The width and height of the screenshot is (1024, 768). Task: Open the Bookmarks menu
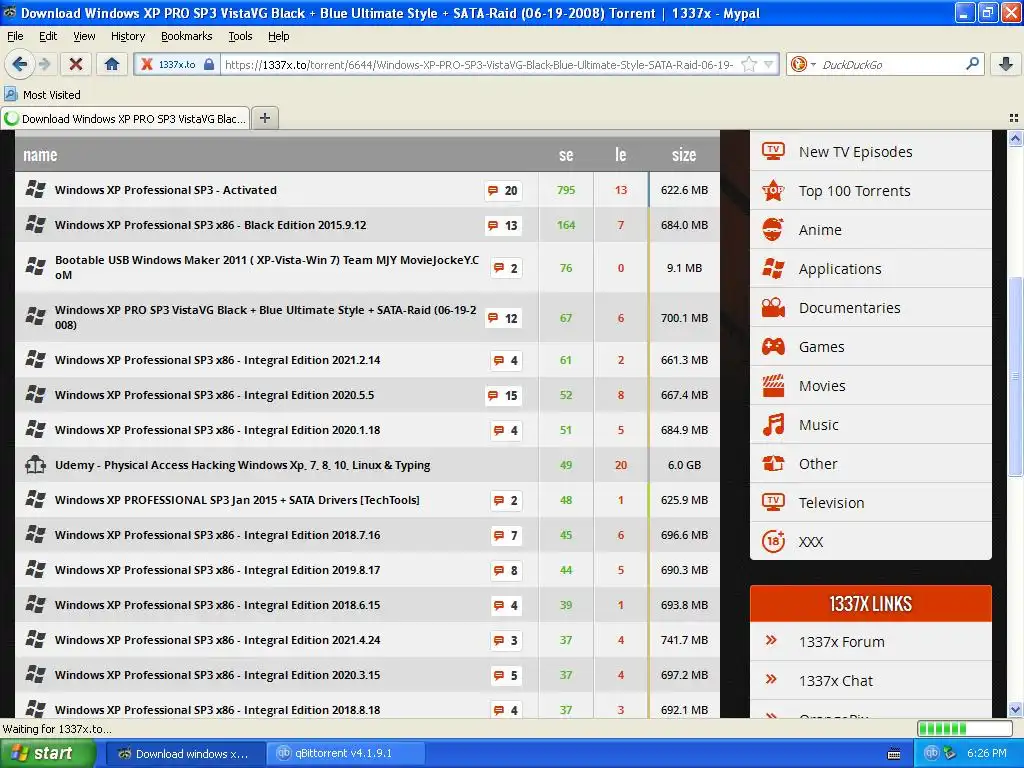[x=187, y=36]
